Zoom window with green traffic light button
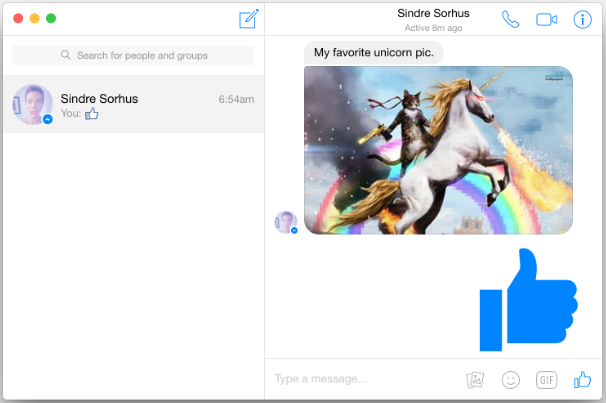 (x=51, y=18)
